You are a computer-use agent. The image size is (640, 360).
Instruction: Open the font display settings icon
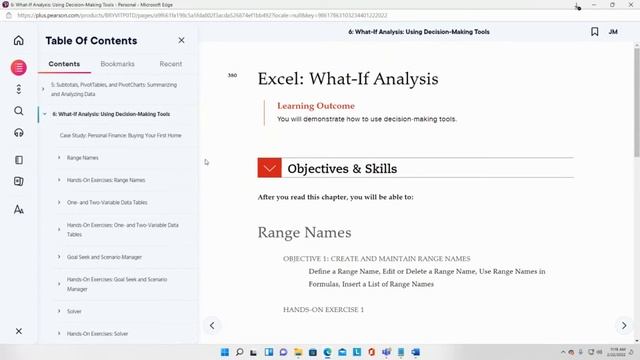19,209
